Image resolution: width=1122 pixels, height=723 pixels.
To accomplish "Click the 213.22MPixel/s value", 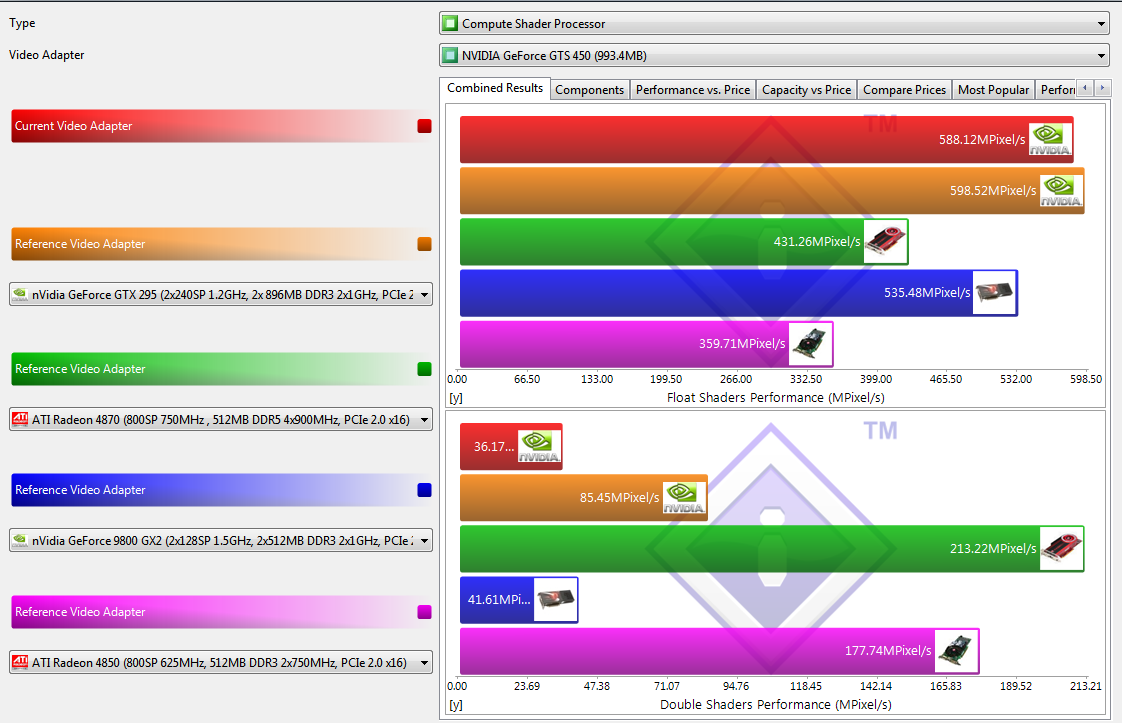I will pos(993,548).
